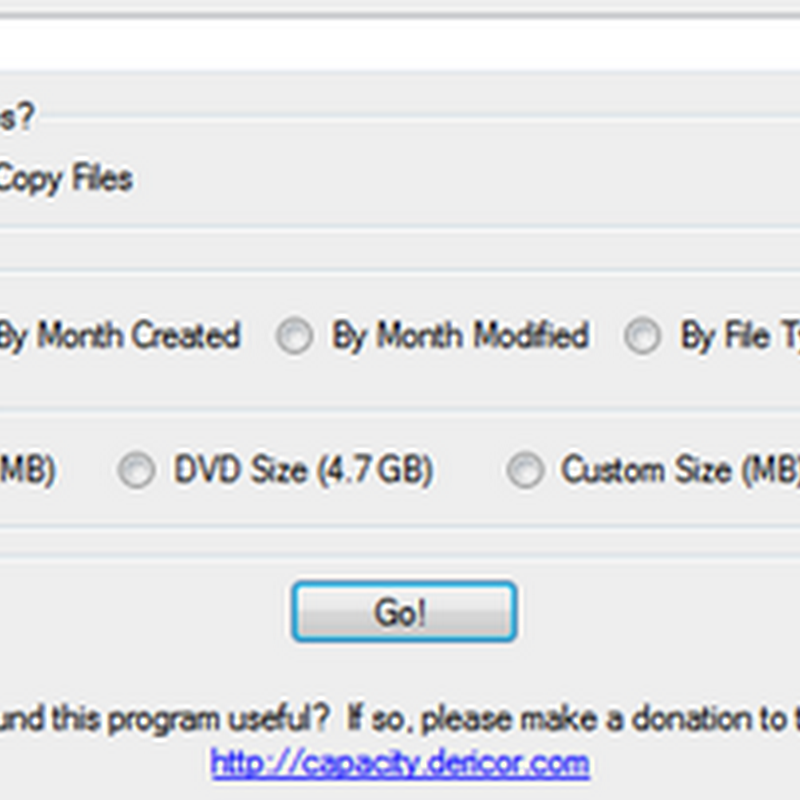Click the Go! button

pos(403,612)
